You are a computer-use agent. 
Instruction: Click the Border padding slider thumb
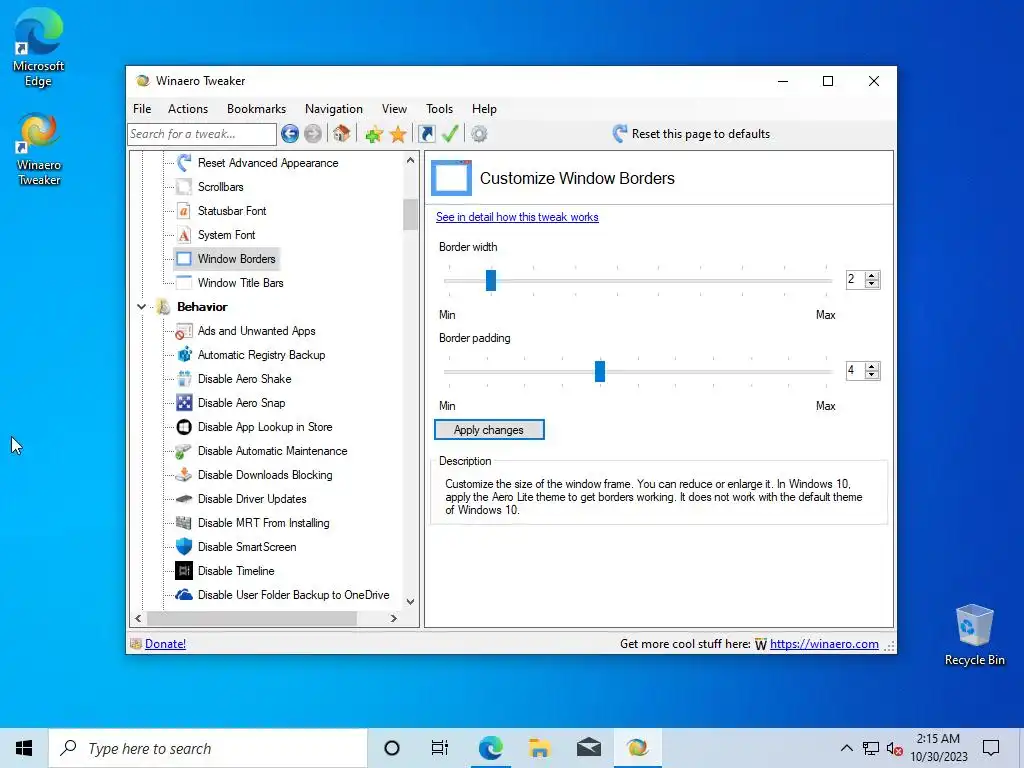600,372
